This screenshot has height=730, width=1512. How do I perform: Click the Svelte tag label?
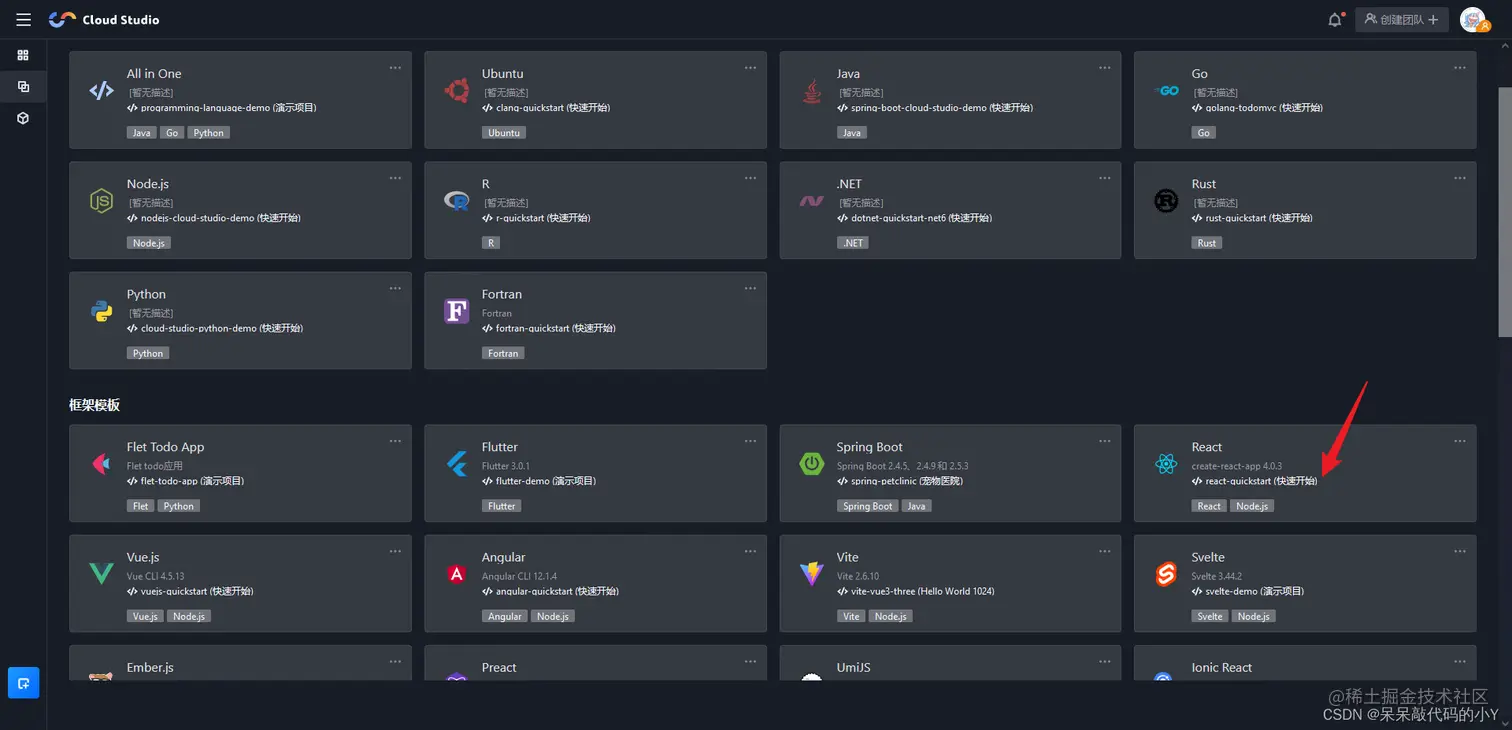tap(1210, 616)
